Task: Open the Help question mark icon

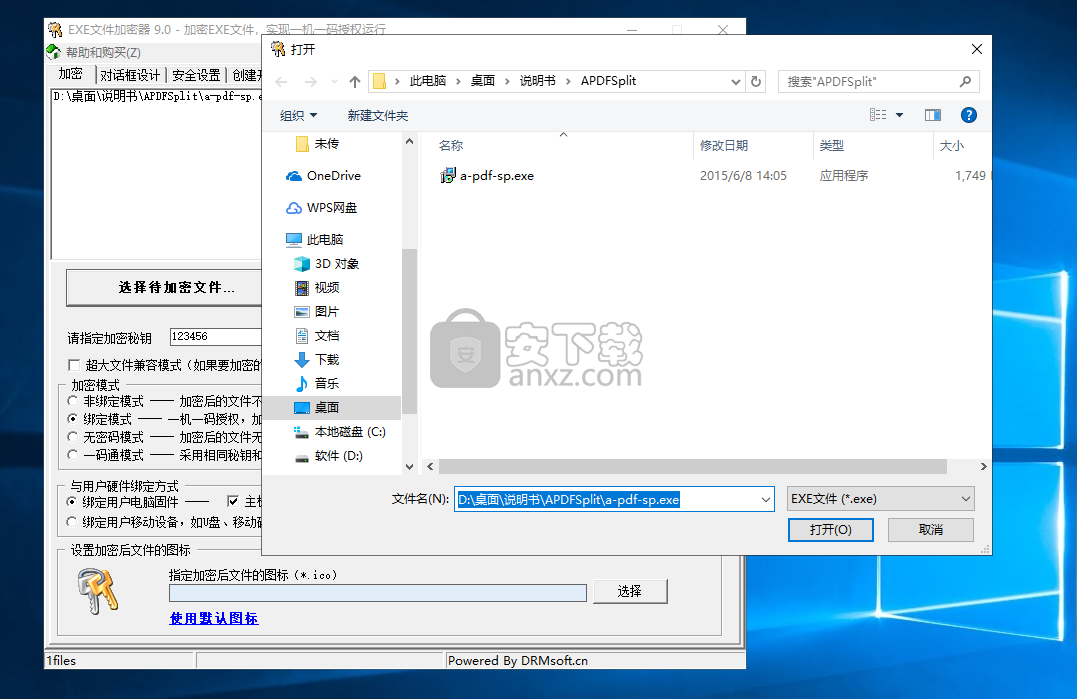Action: coord(968,115)
